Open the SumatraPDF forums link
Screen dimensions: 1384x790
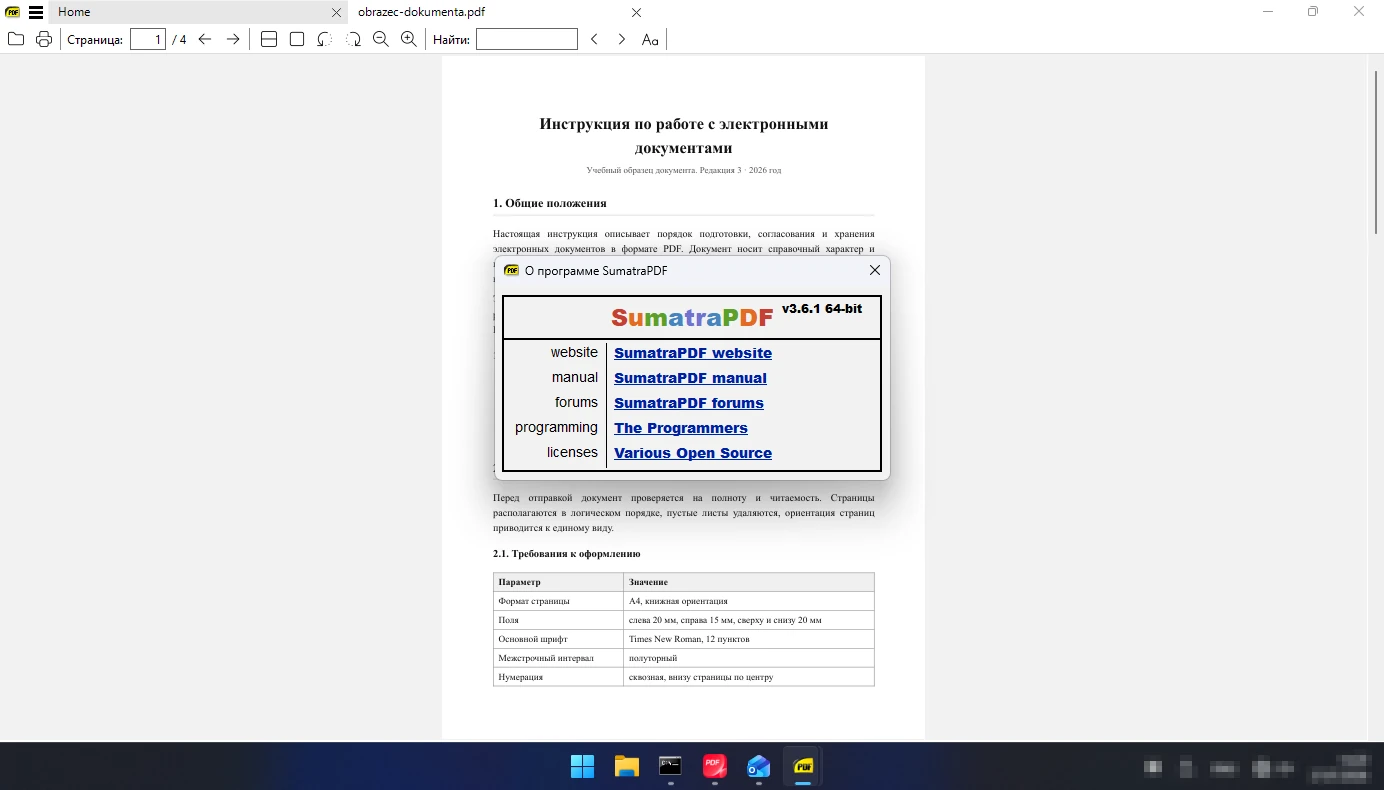pos(689,403)
